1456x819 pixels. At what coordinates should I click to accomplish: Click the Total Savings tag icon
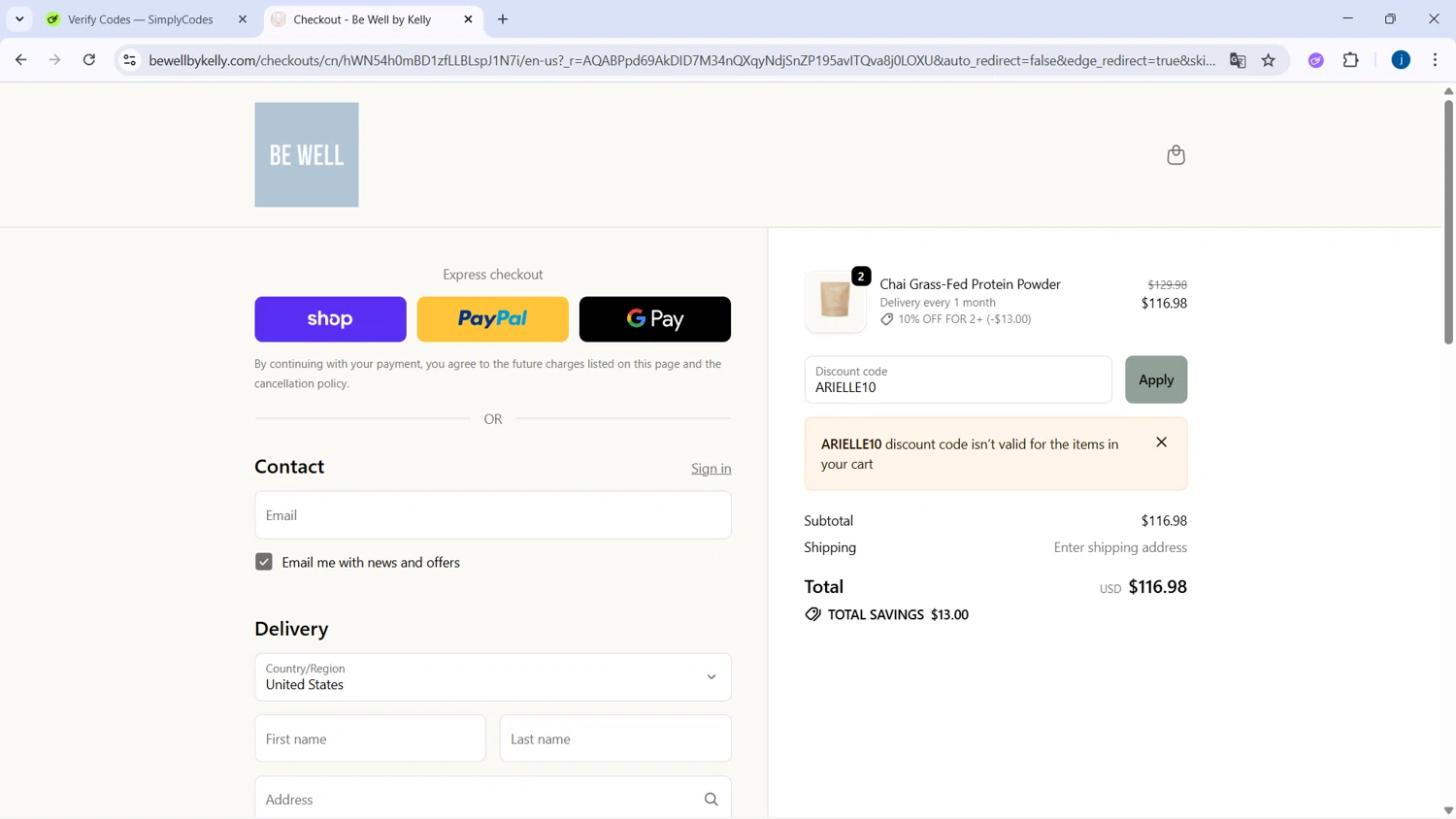(x=813, y=614)
